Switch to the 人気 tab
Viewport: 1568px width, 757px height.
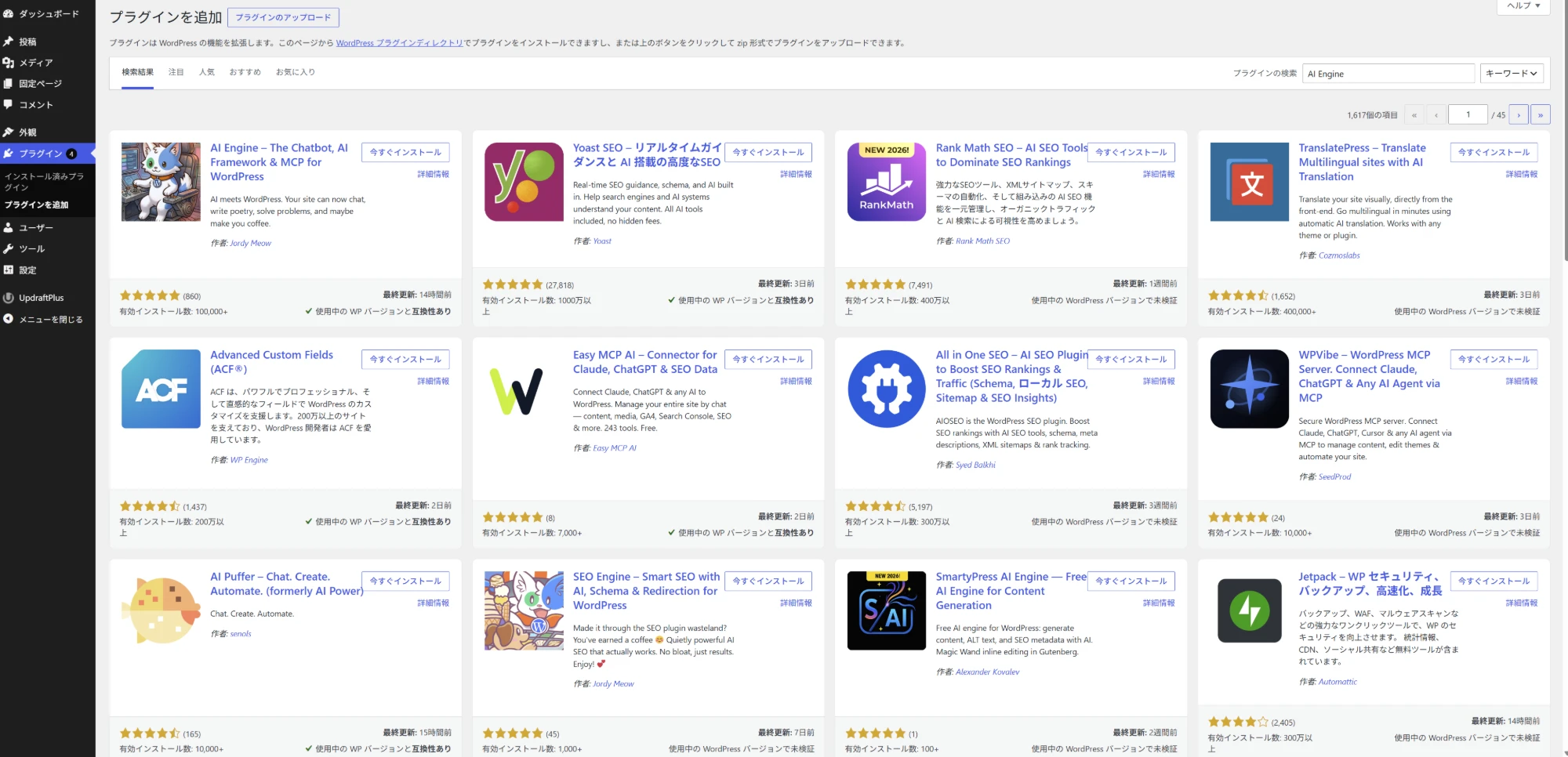tap(207, 72)
